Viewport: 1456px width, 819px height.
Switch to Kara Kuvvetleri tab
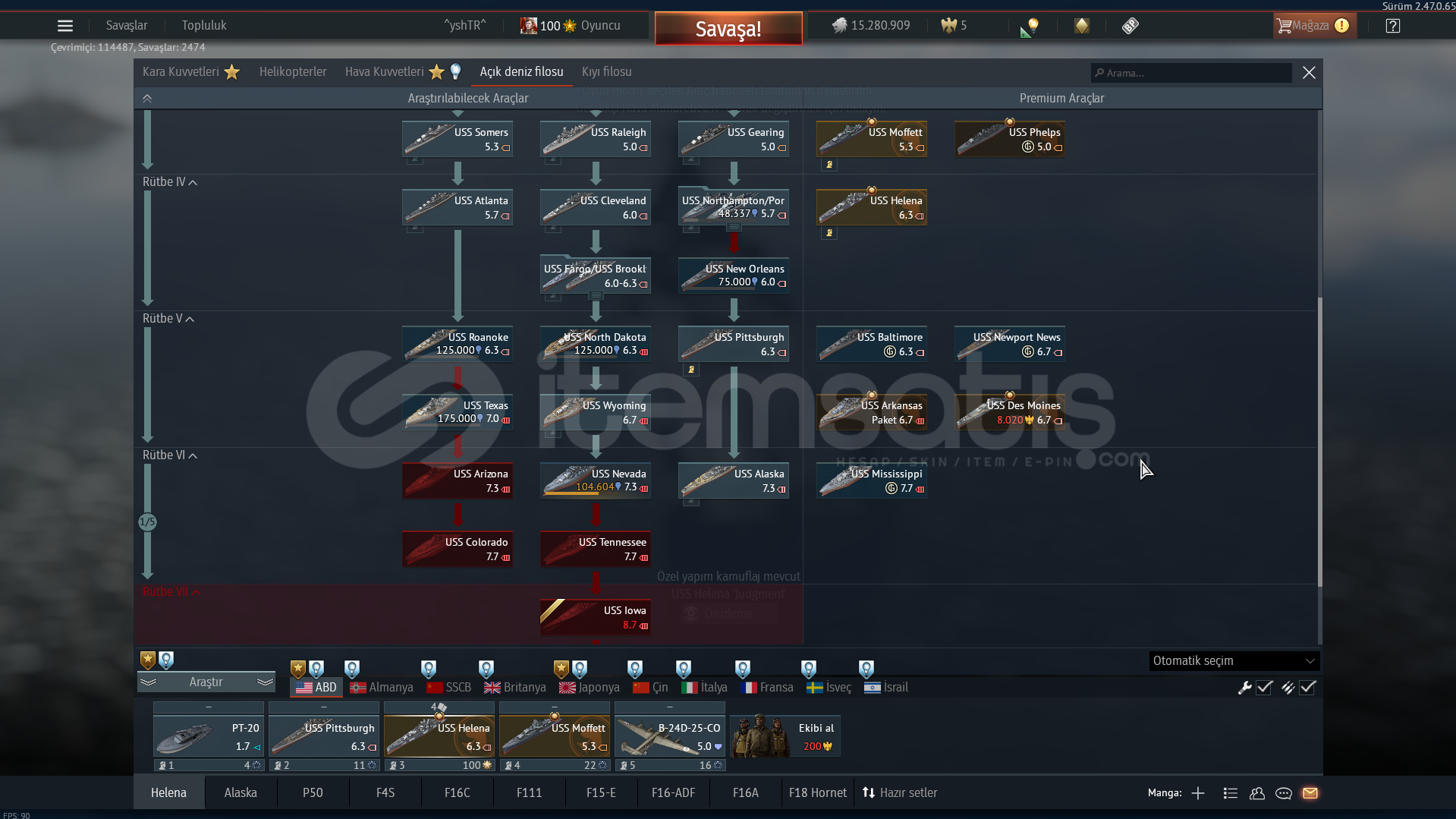point(181,72)
